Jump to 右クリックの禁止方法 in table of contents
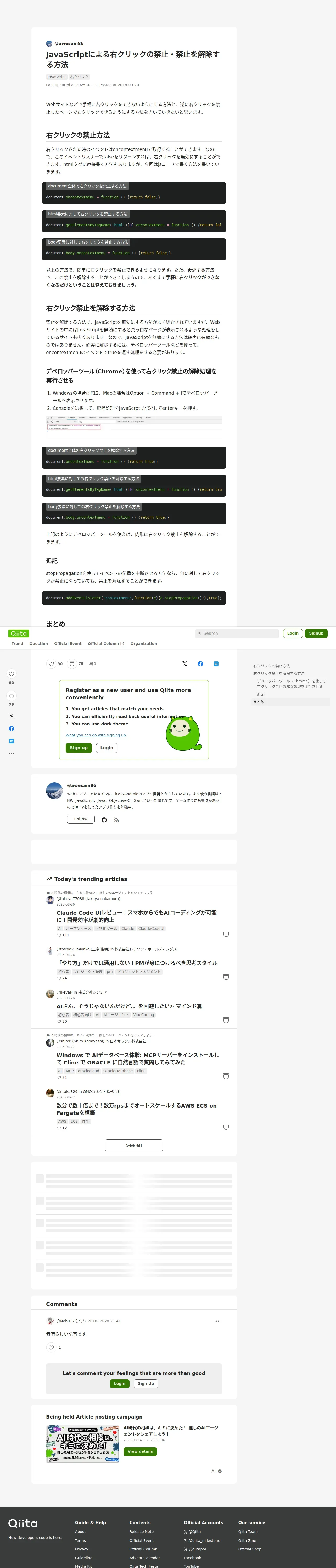 271,666
